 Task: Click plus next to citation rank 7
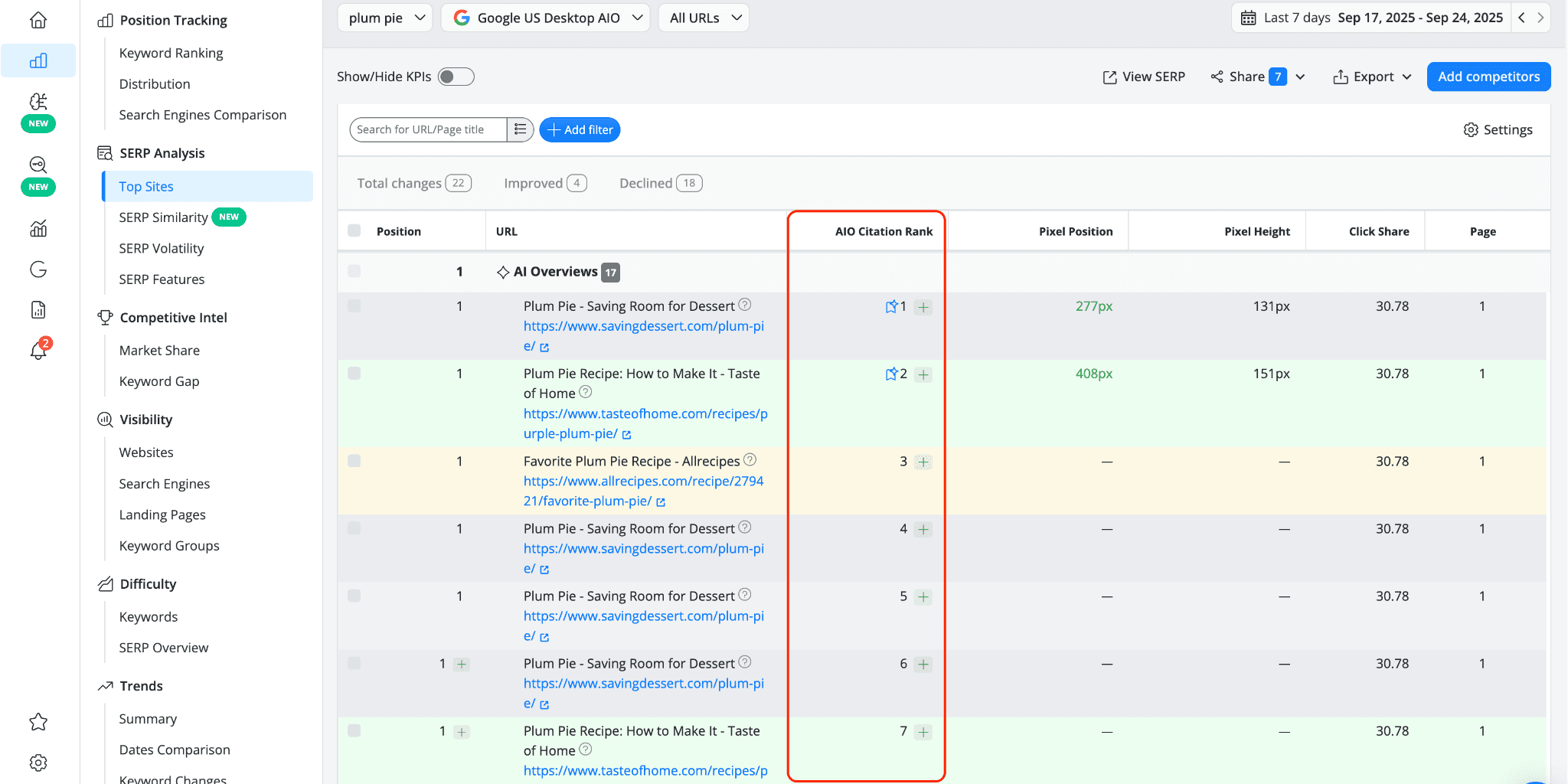pos(923,732)
